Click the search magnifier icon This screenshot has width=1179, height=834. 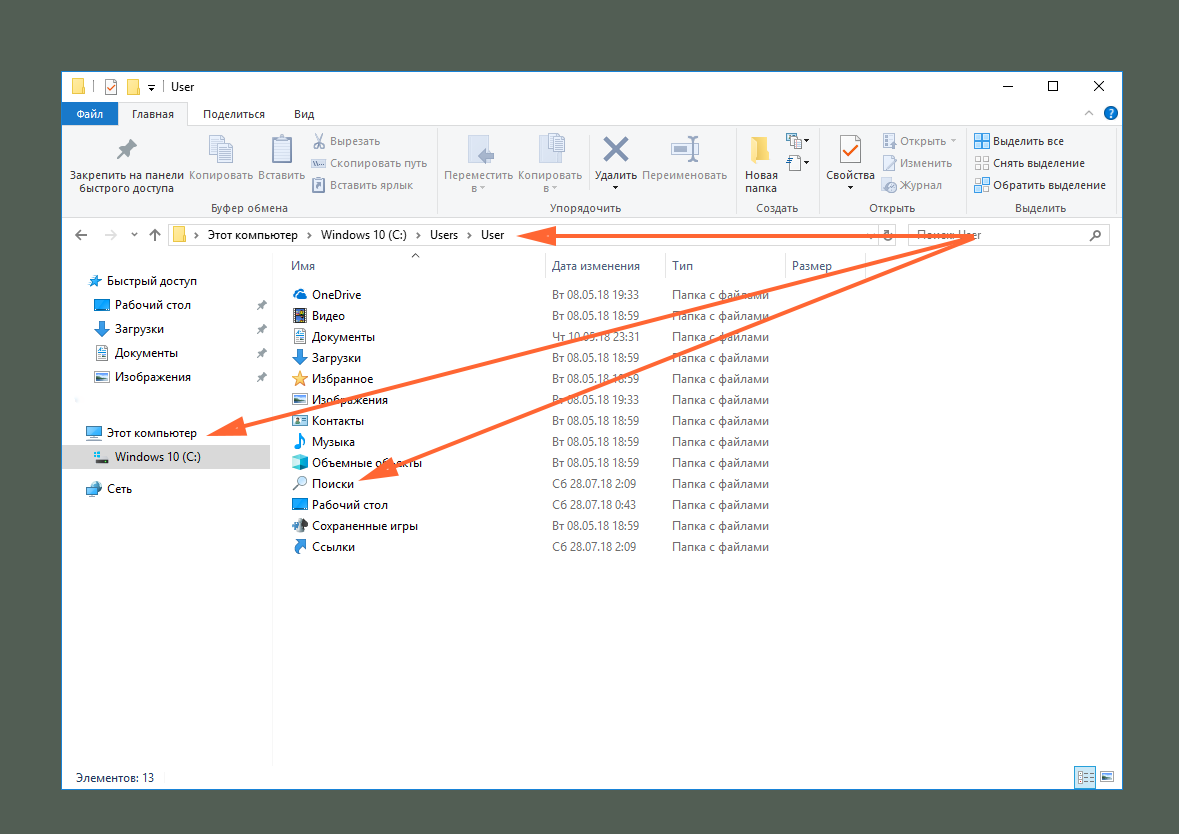(x=1096, y=235)
